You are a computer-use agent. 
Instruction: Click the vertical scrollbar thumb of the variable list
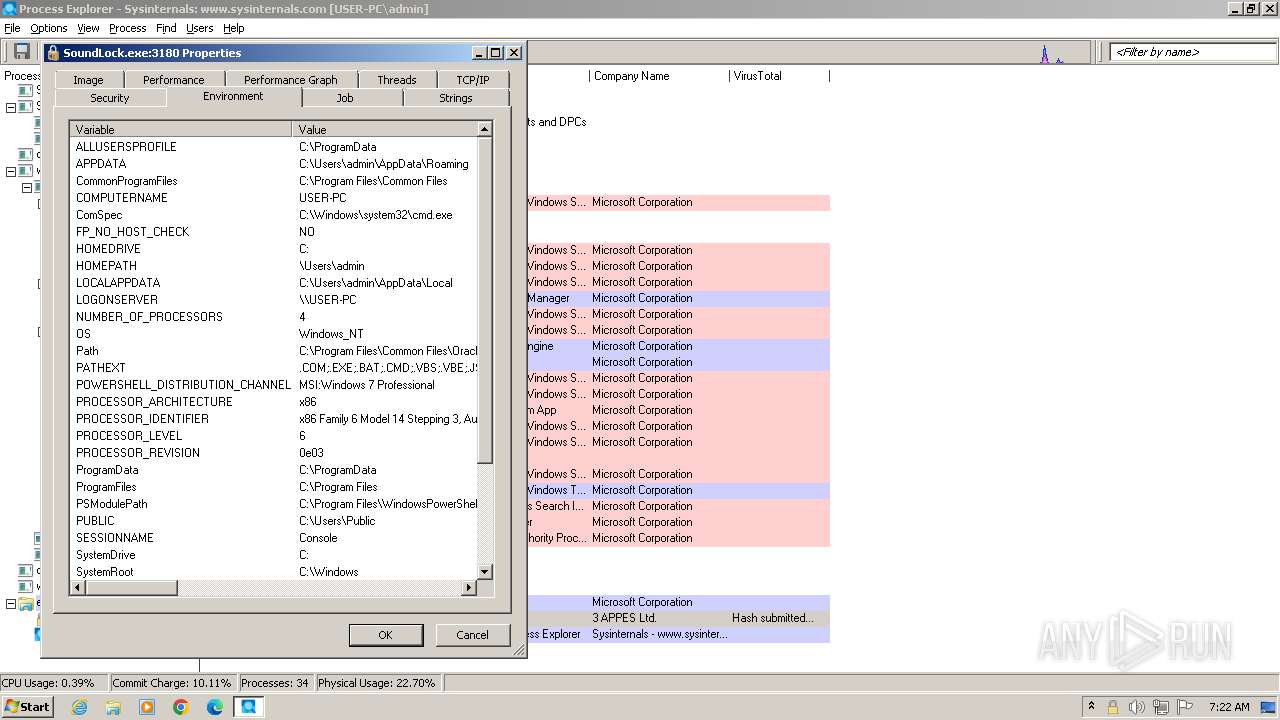click(x=485, y=300)
